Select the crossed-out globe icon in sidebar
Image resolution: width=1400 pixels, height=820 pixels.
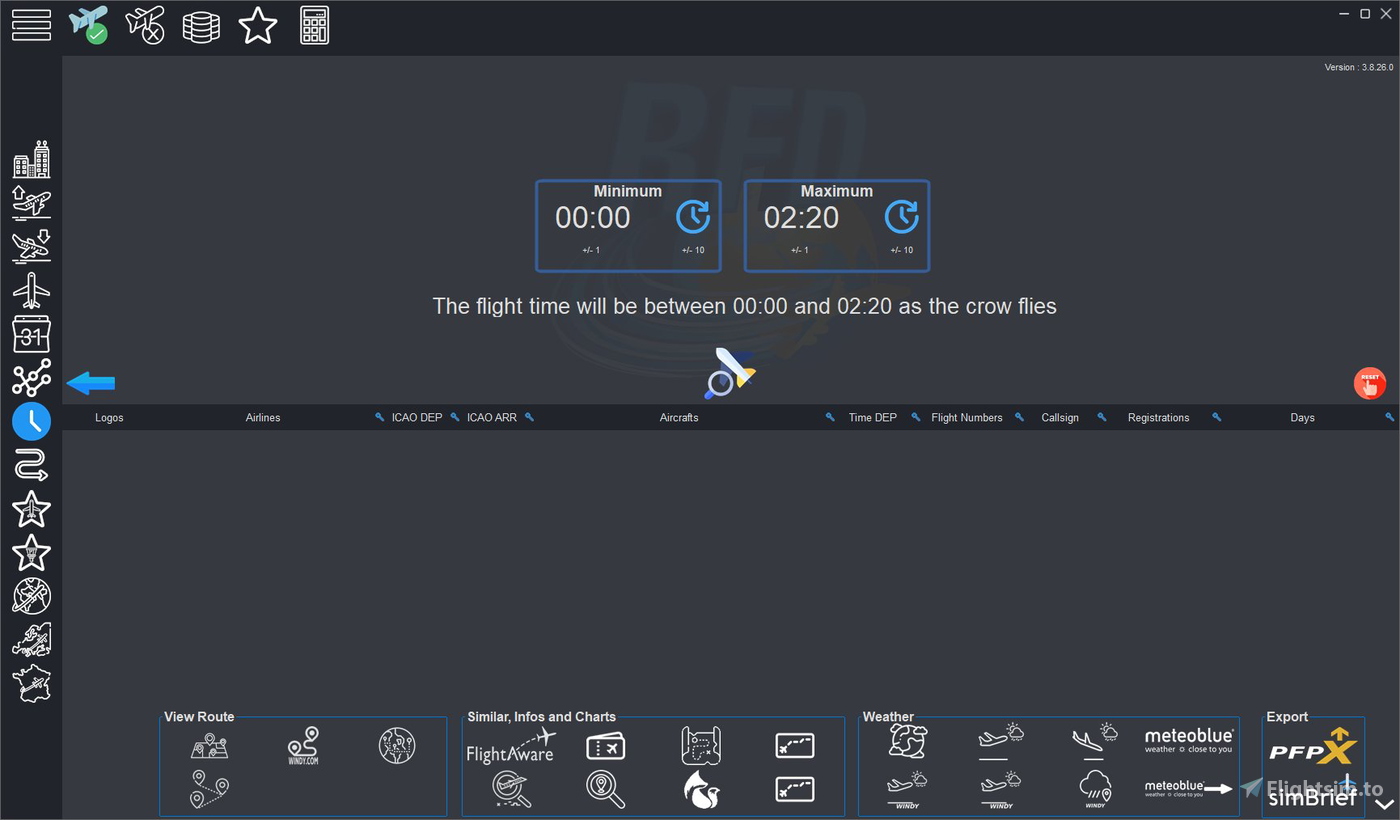click(31, 597)
